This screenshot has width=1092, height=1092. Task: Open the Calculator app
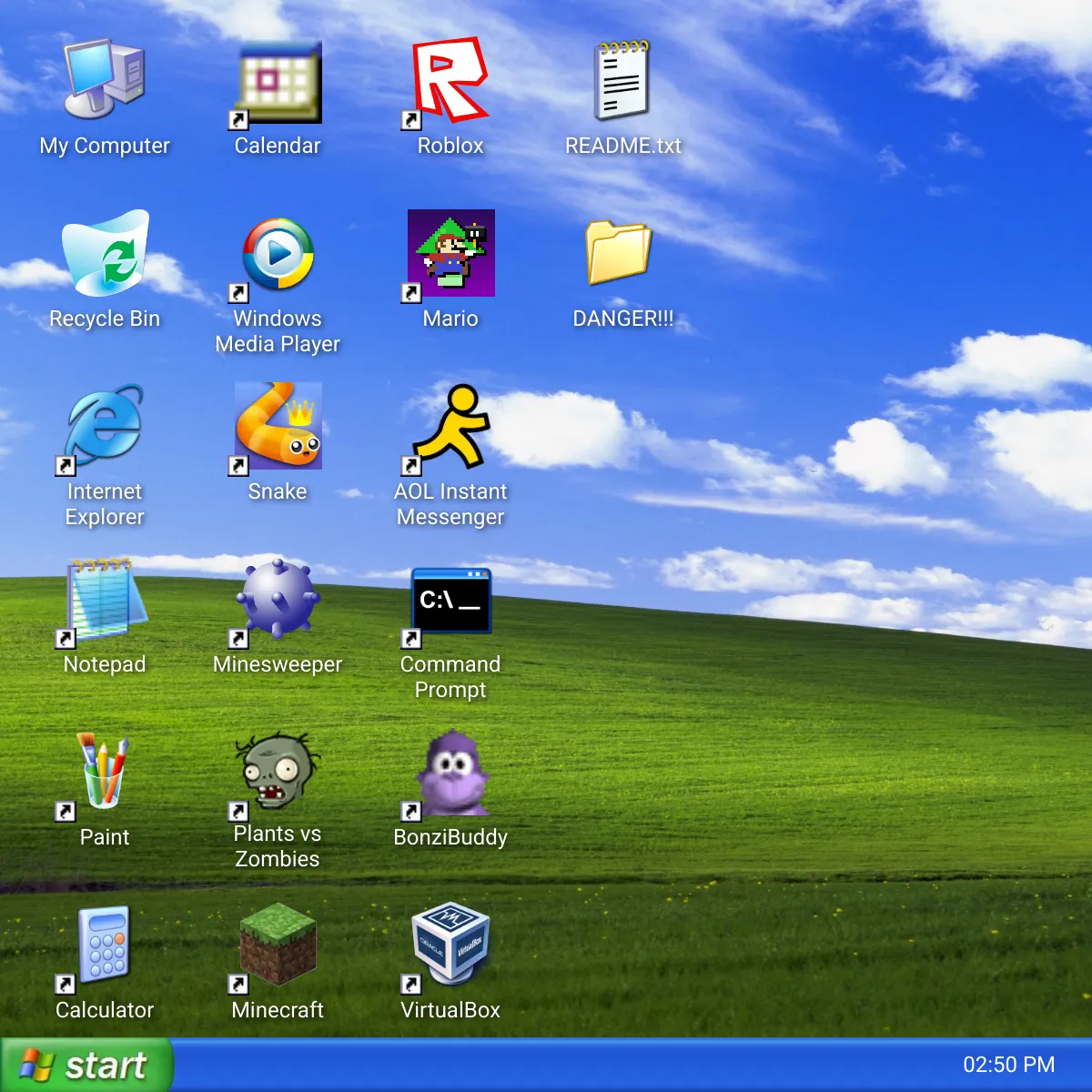point(103,946)
